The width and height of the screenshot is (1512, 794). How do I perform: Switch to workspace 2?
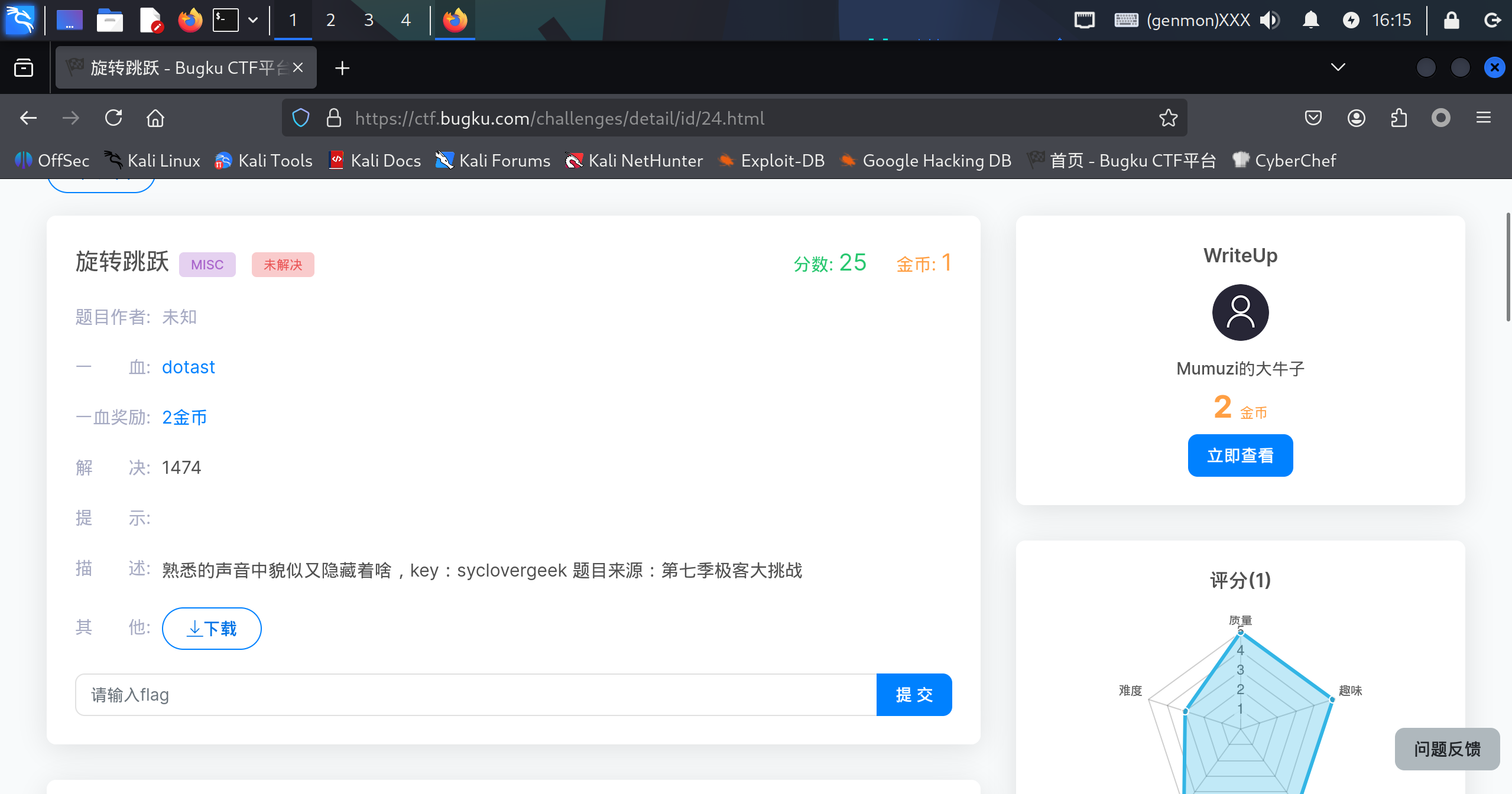[330, 20]
